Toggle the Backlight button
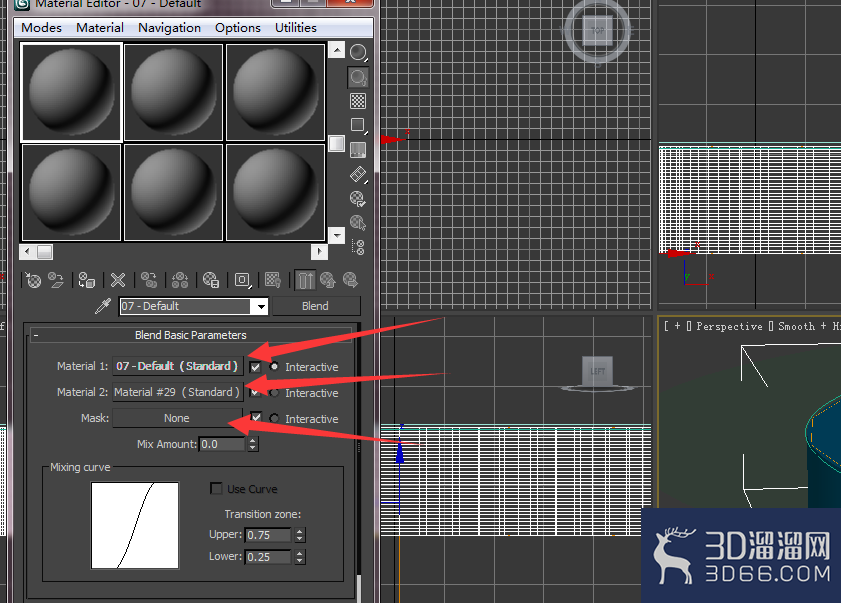This screenshot has height=603, width=841. tap(358, 77)
